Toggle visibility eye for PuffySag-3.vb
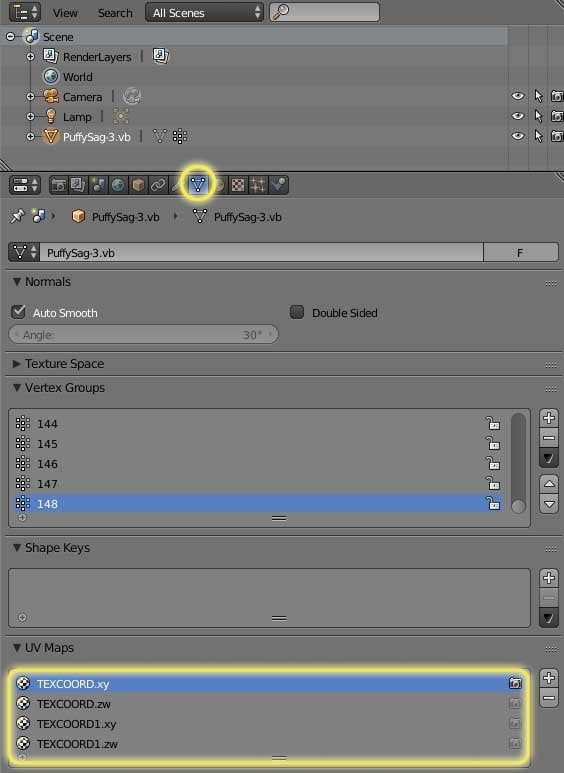This screenshot has width=564, height=773. click(x=518, y=136)
